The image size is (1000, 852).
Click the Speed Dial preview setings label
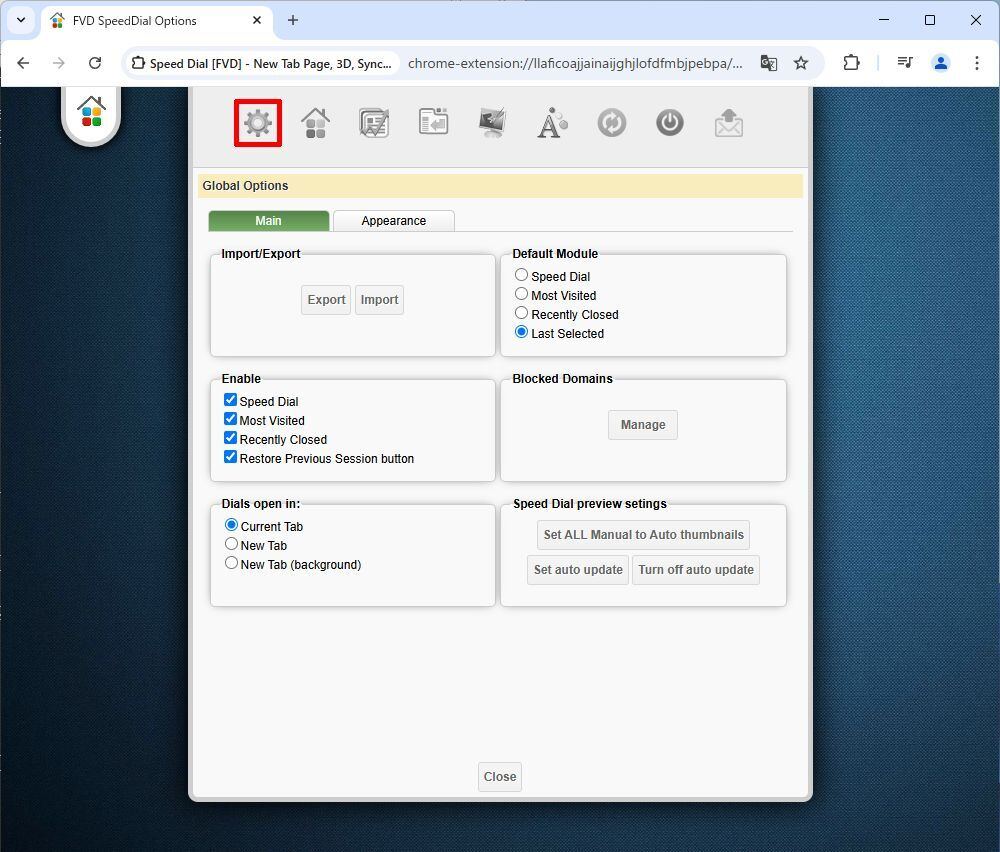[590, 504]
